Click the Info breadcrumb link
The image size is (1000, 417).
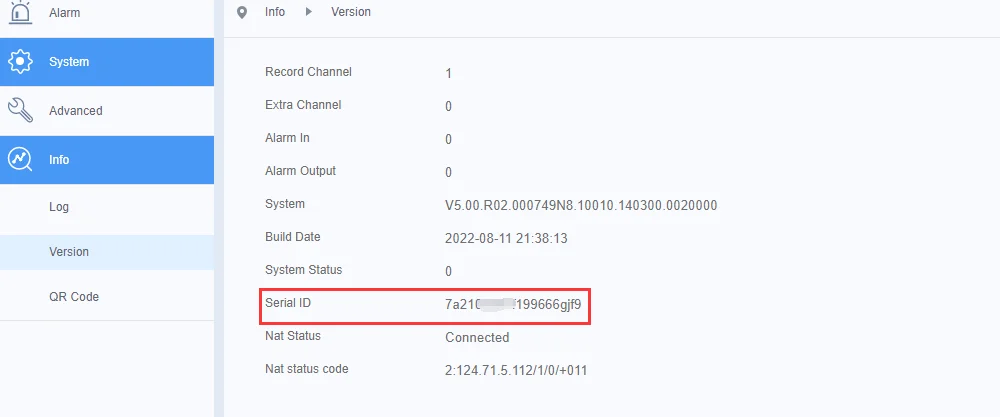click(275, 11)
